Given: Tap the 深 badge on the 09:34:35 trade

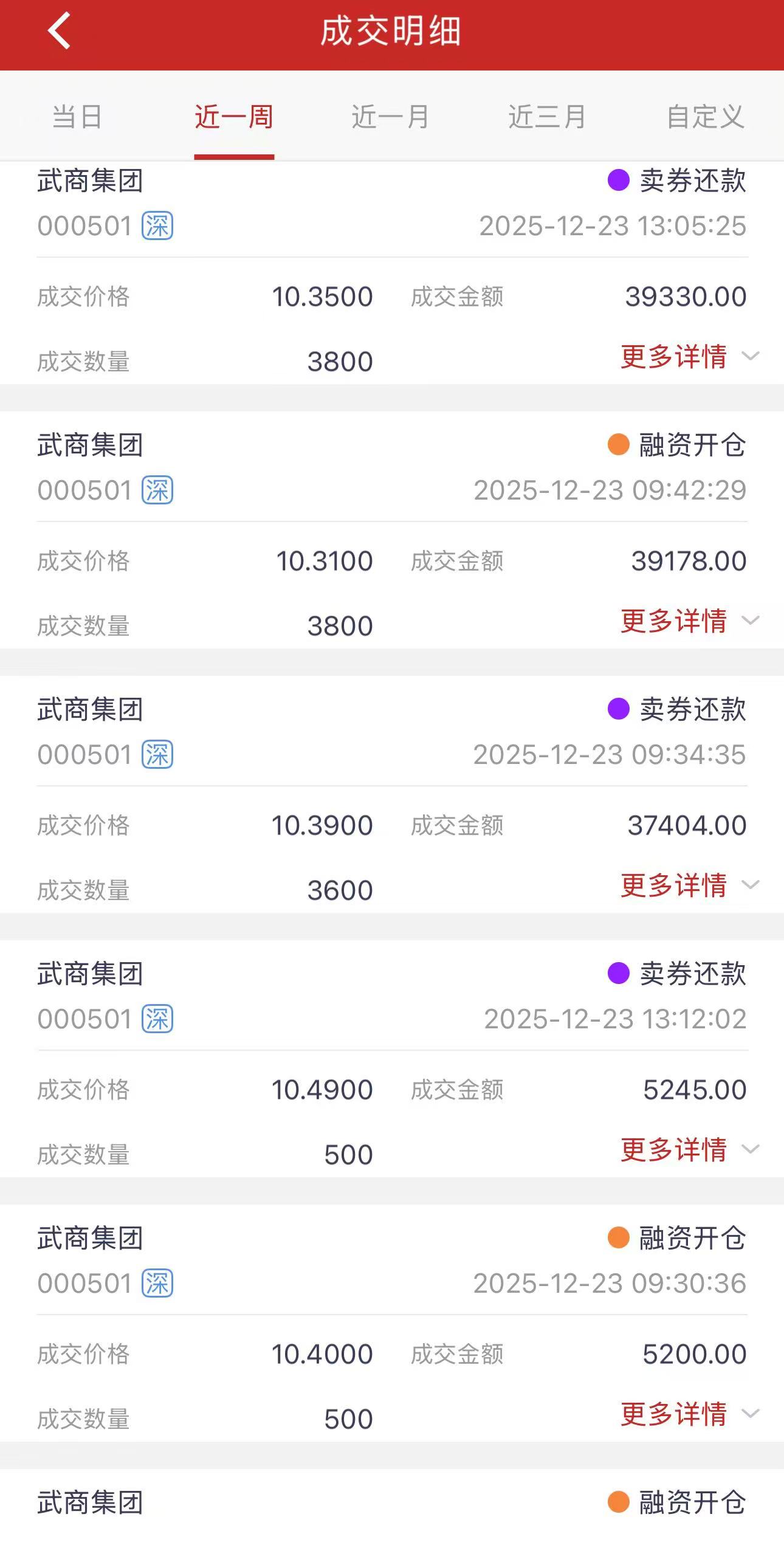Looking at the screenshot, I should click(157, 755).
